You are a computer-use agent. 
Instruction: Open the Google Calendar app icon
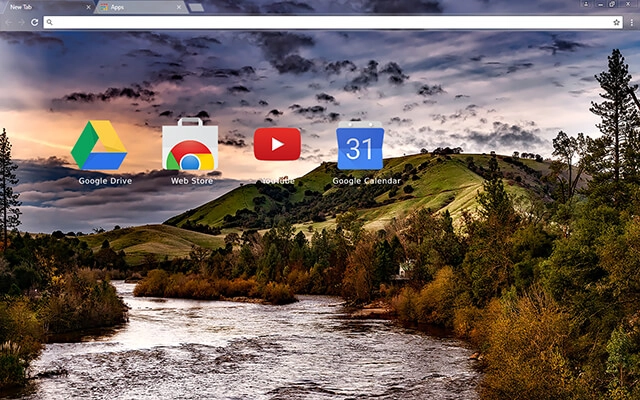click(360, 145)
